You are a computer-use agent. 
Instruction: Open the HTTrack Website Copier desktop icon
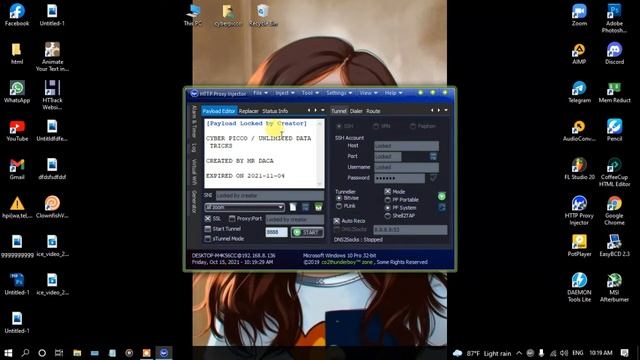[x=52, y=96]
